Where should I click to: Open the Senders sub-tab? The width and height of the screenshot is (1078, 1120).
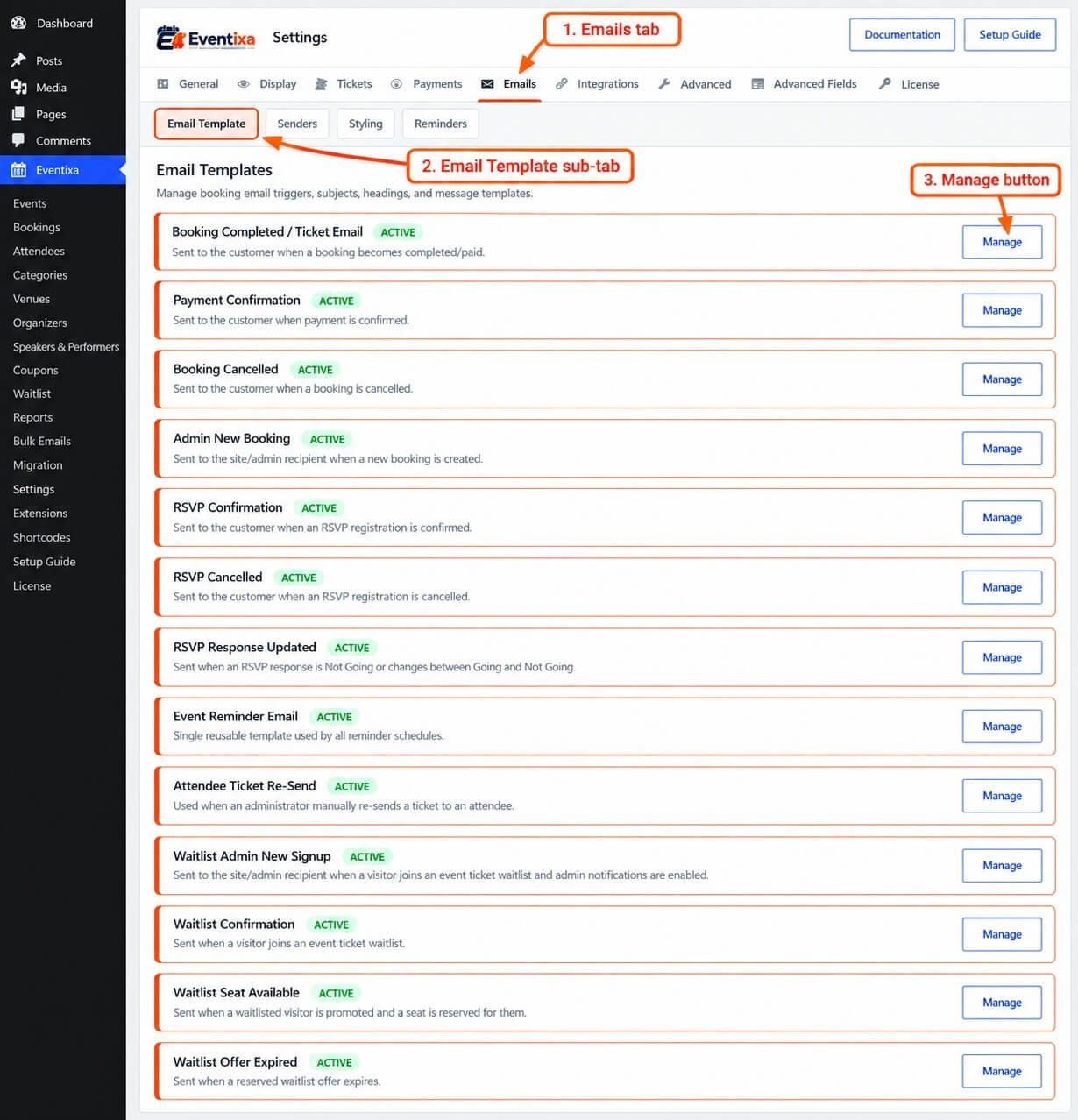pyautogui.click(x=297, y=124)
